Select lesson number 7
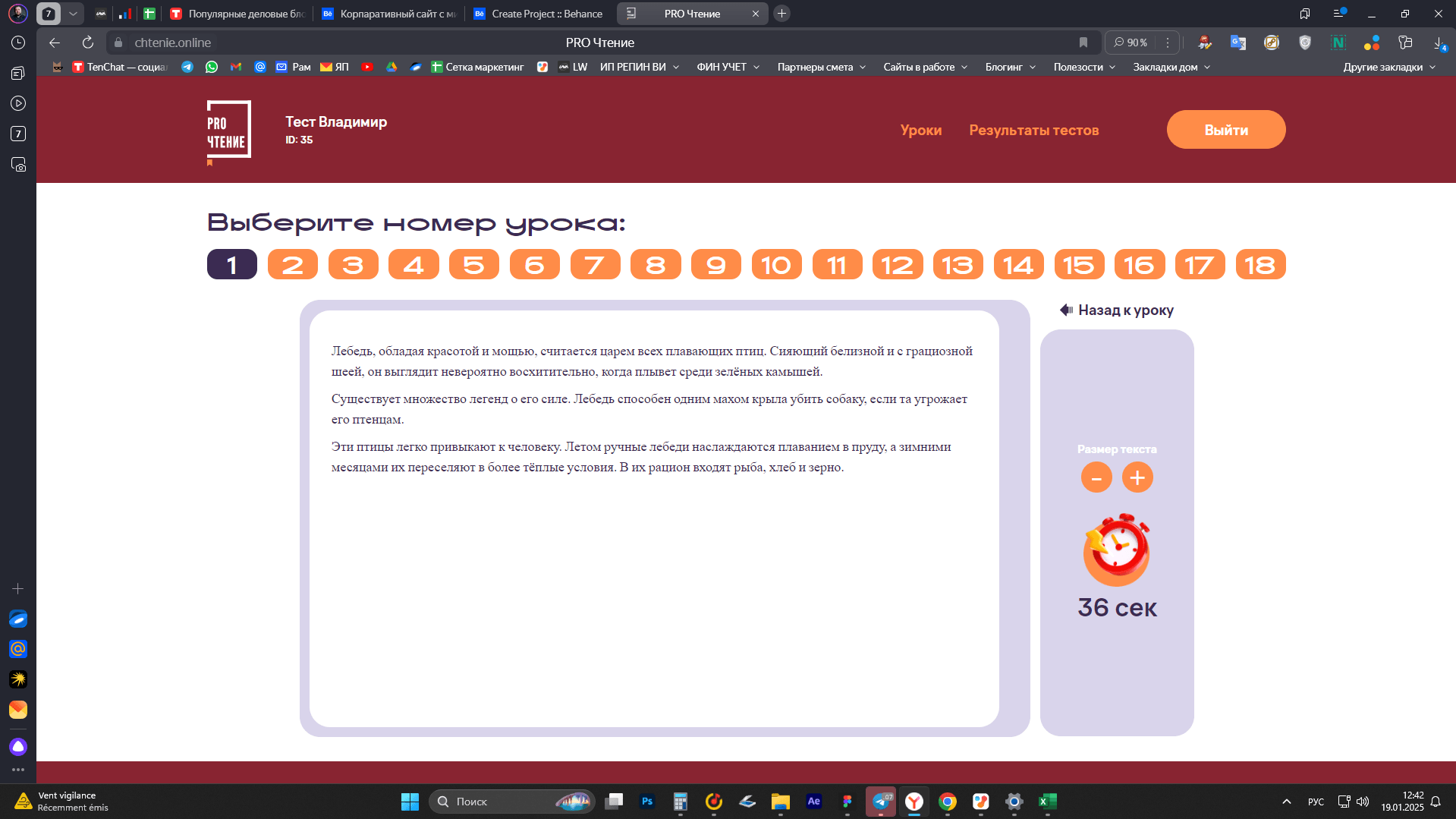Viewport: 1456px width, 819px height. click(596, 265)
